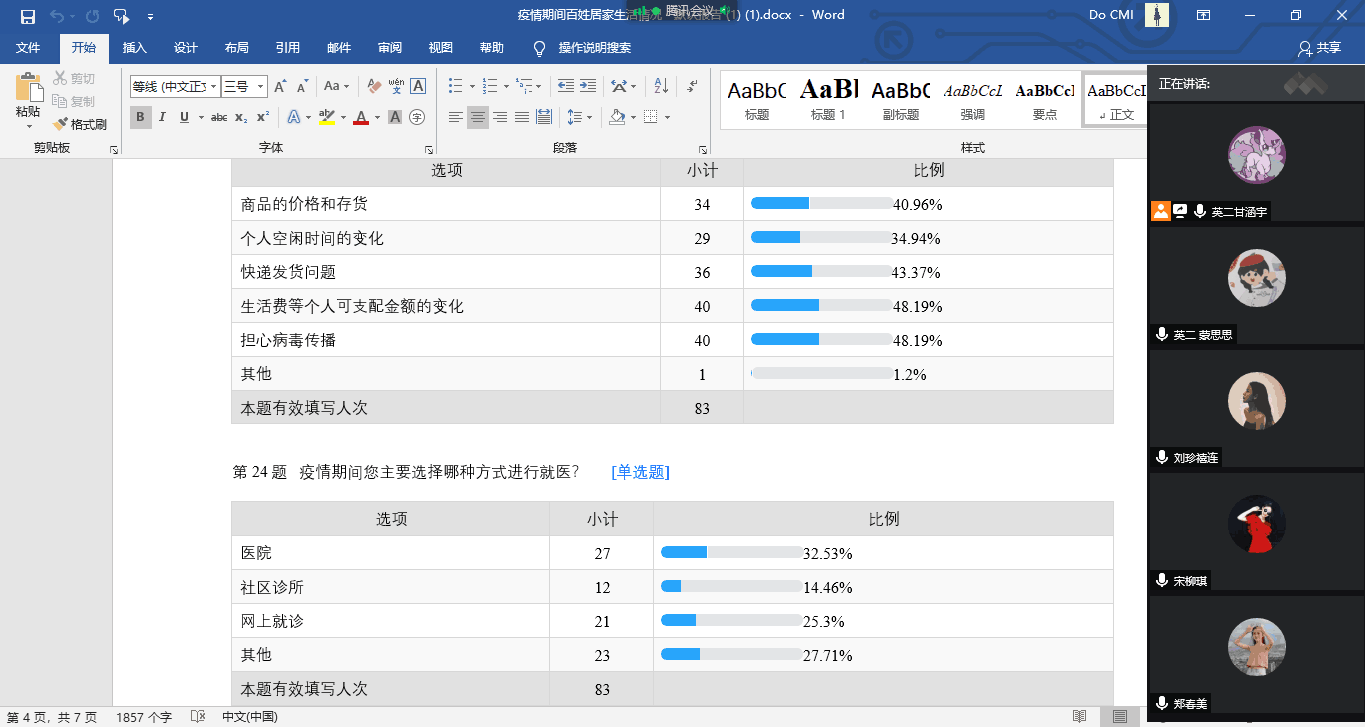Apply the yellow text highlight color
Image resolution: width=1365 pixels, height=727 pixels.
click(326, 117)
